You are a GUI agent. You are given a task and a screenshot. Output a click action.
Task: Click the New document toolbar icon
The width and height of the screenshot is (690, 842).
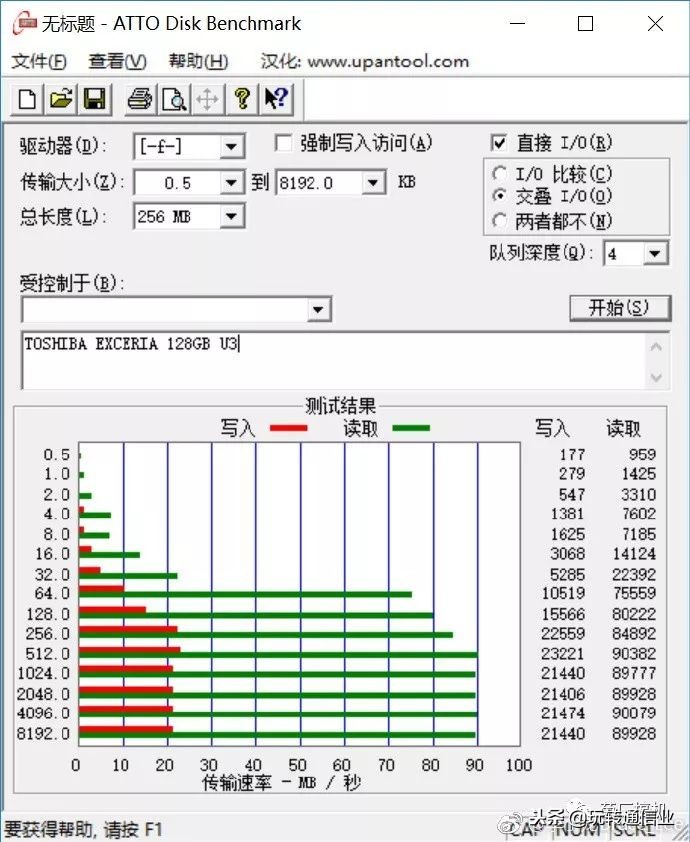(27, 99)
